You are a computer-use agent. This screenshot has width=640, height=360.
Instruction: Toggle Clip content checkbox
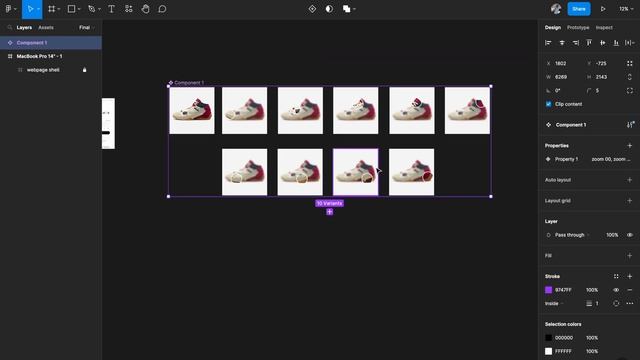pyautogui.click(x=549, y=104)
